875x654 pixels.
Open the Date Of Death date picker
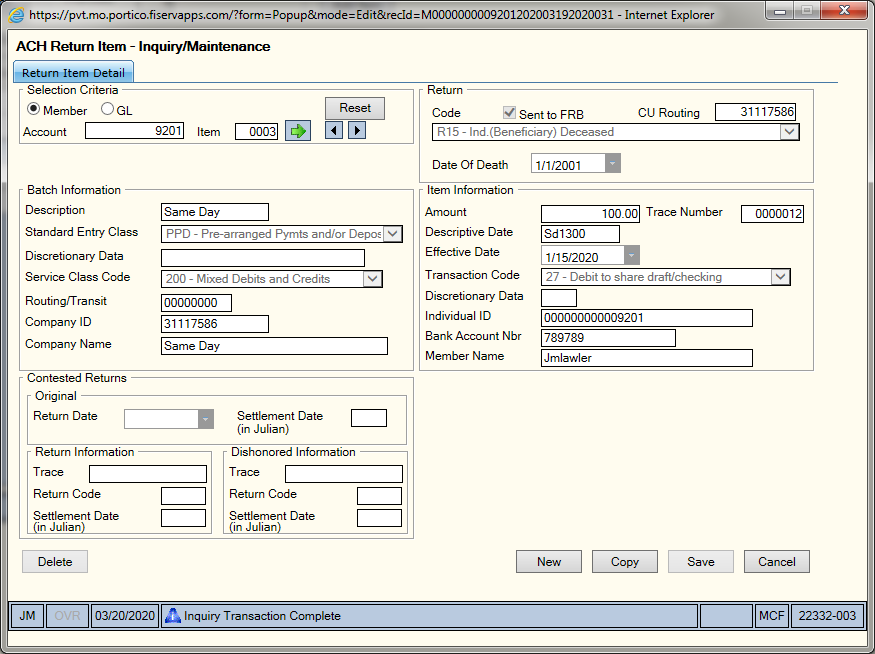[x=612, y=164]
